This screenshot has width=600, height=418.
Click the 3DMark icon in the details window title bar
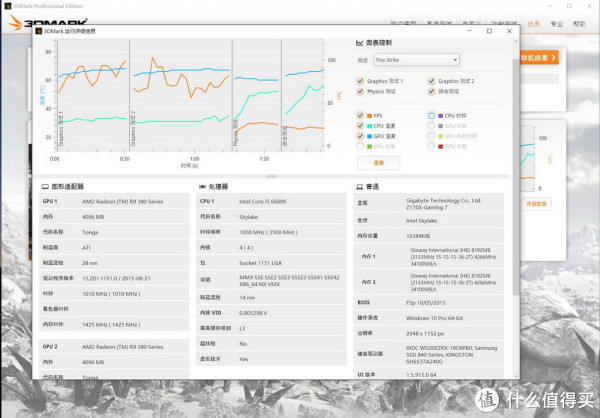click(x=39, y=31)
